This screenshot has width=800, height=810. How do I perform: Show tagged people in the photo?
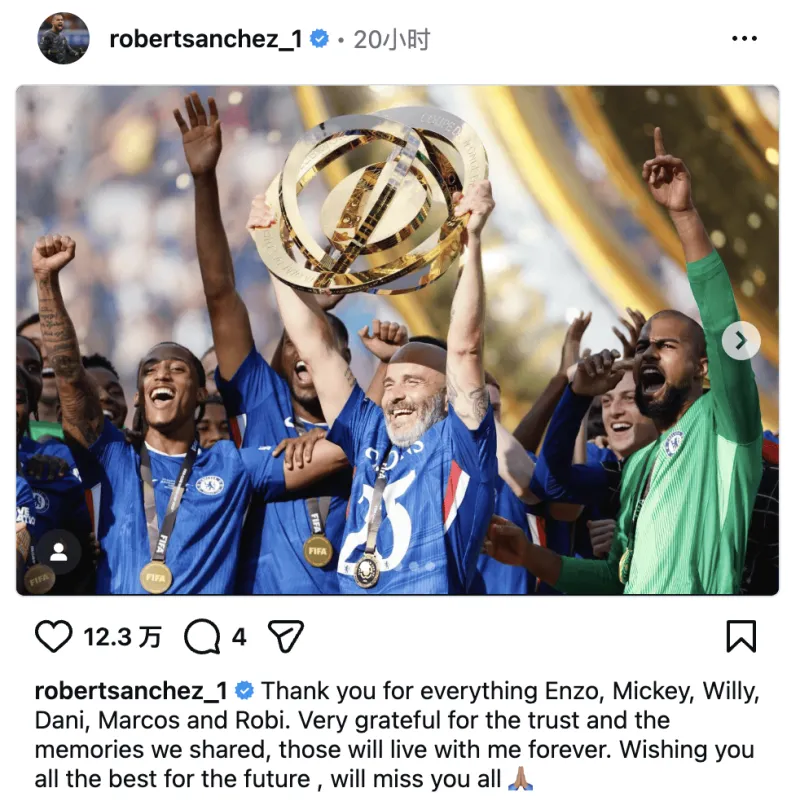tap(61, 552)
